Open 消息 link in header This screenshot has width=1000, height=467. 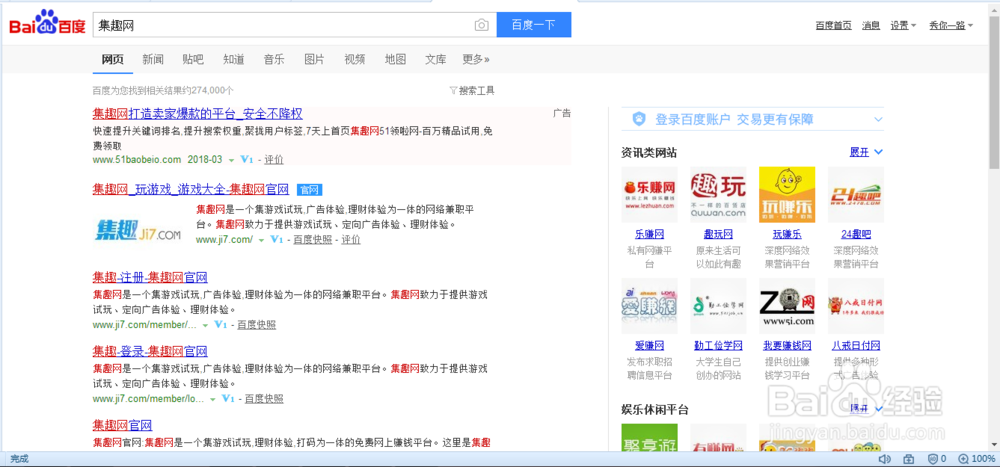871,26
